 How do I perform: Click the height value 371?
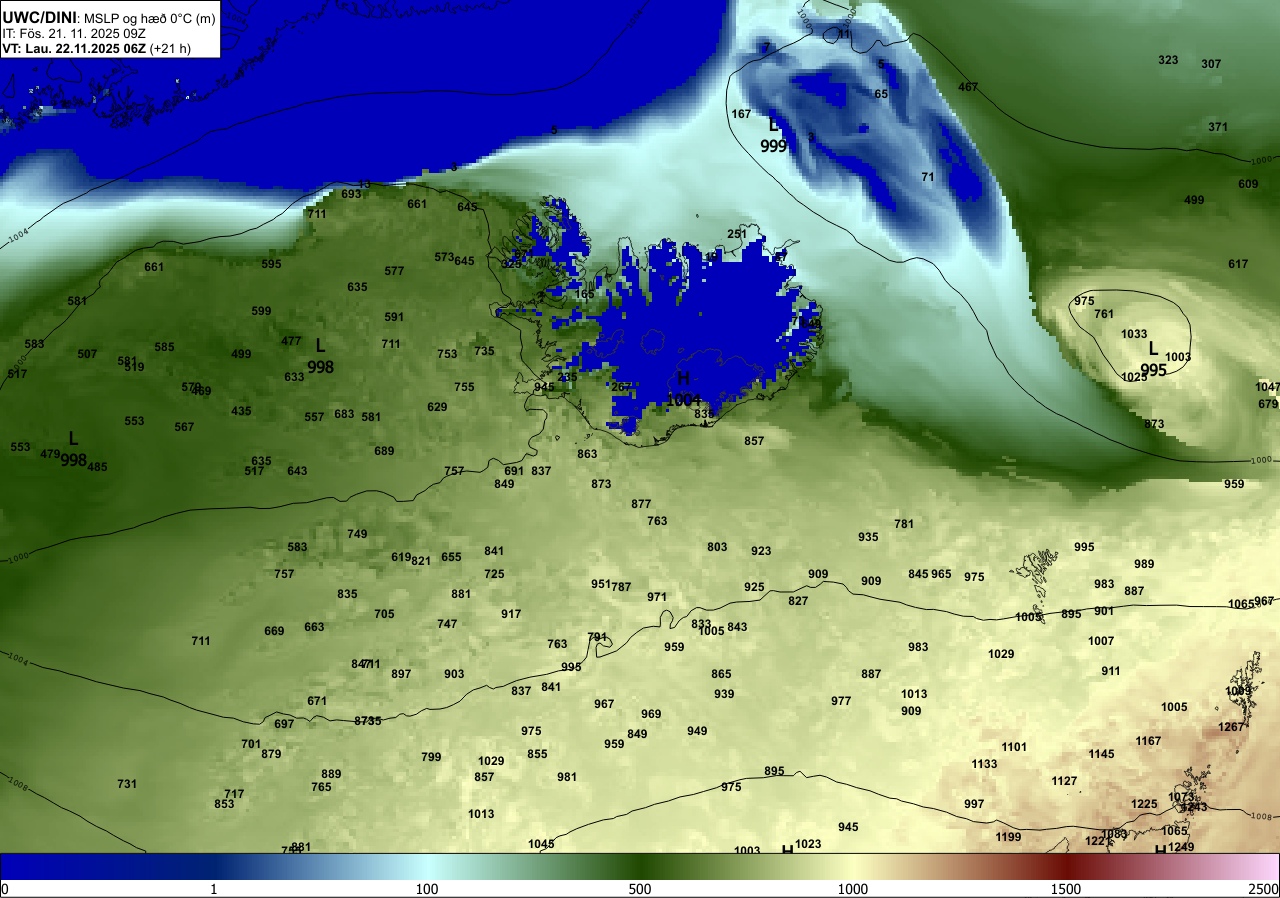(x=1218, y=127)
